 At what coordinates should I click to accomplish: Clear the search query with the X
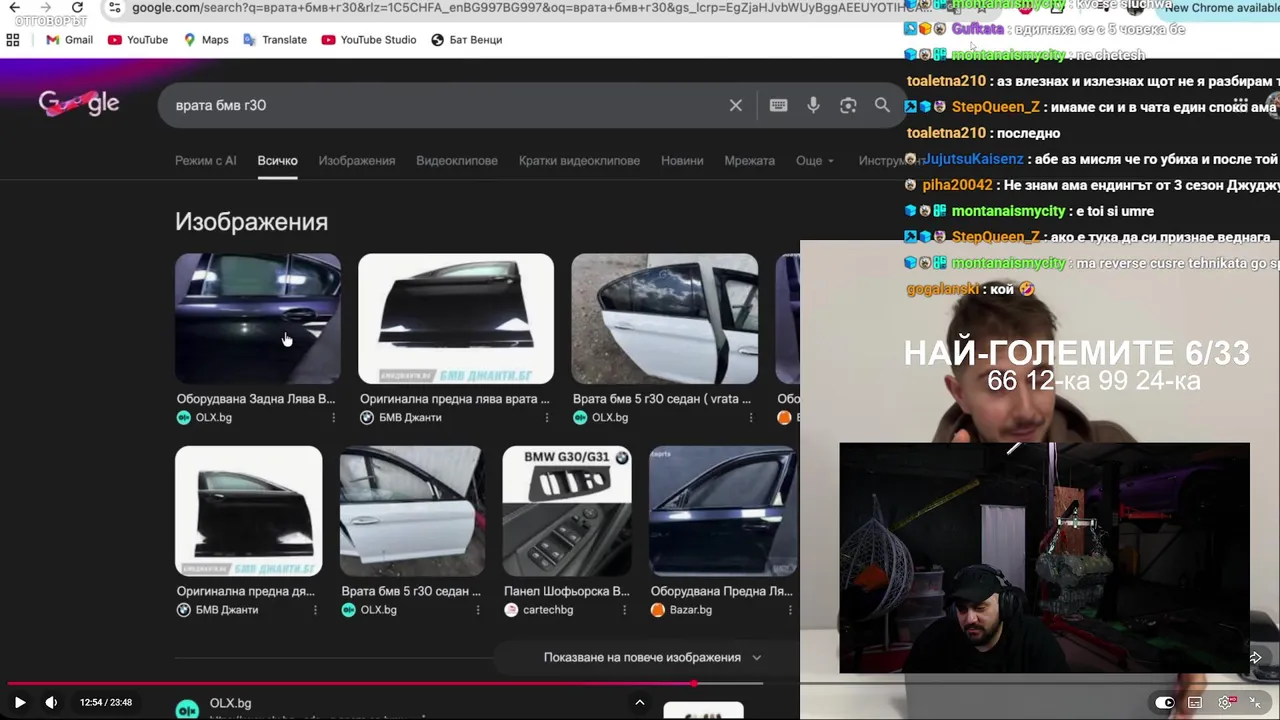coord(736,105)
